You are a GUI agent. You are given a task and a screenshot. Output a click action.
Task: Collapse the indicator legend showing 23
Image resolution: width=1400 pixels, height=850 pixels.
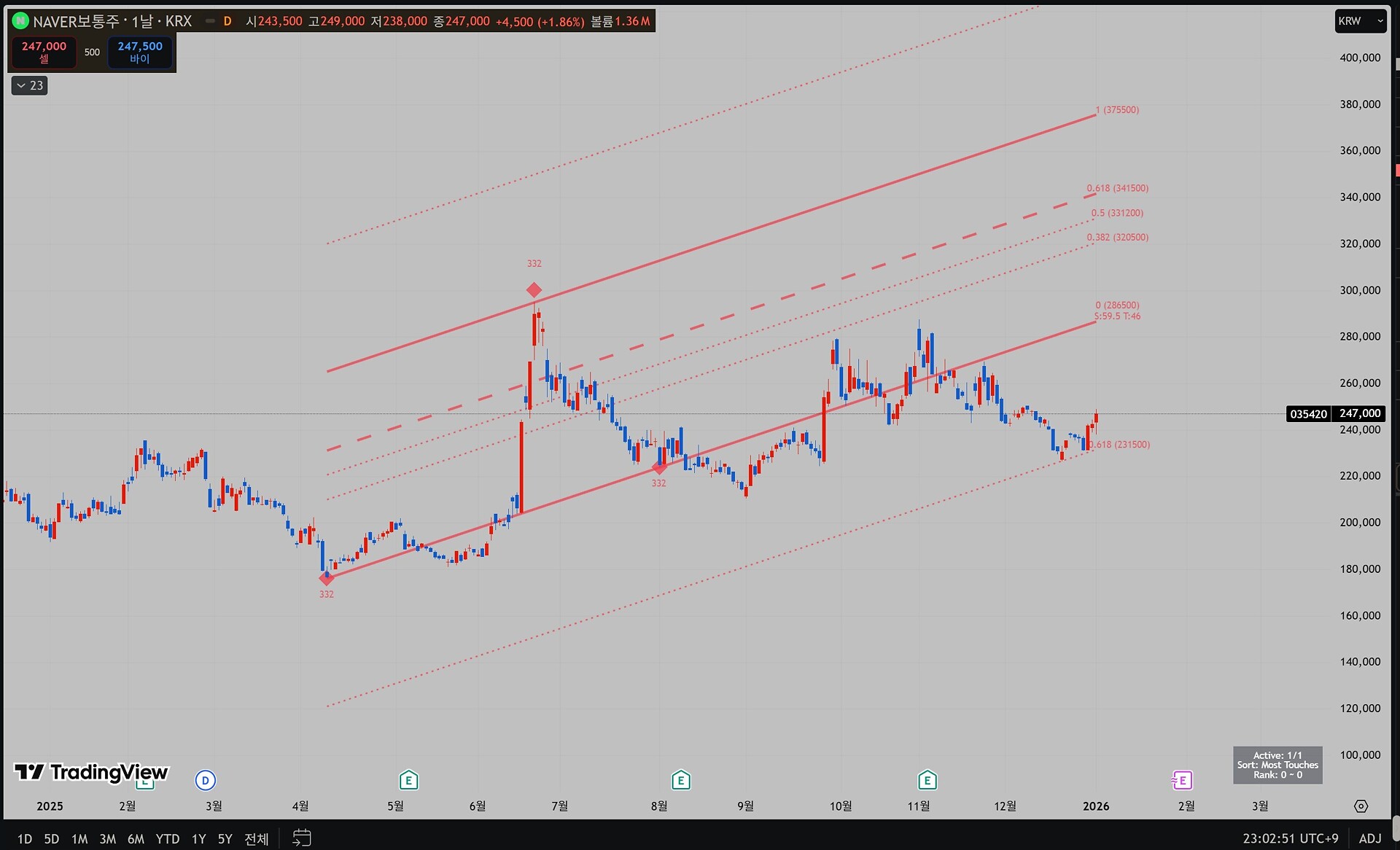[29, 85]
